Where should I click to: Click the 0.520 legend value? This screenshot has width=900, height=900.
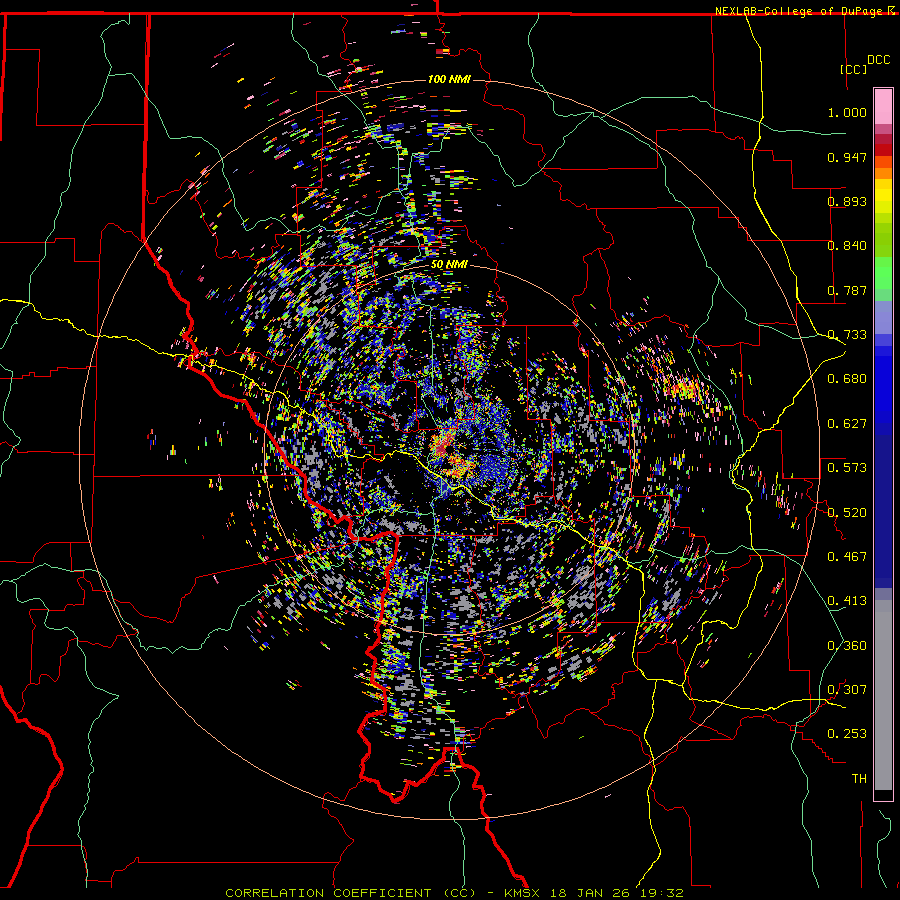point(847,513)
